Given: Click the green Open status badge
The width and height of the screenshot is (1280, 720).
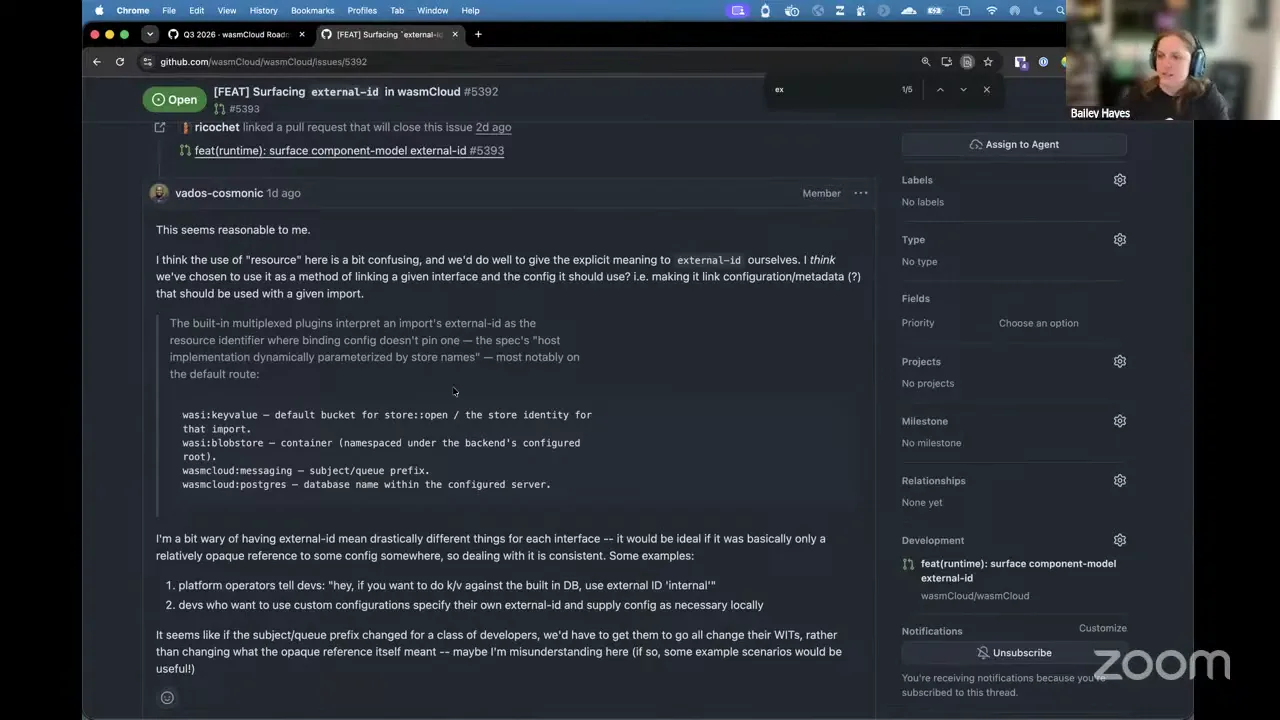Looking at the screenshot, I should [174, 99].
